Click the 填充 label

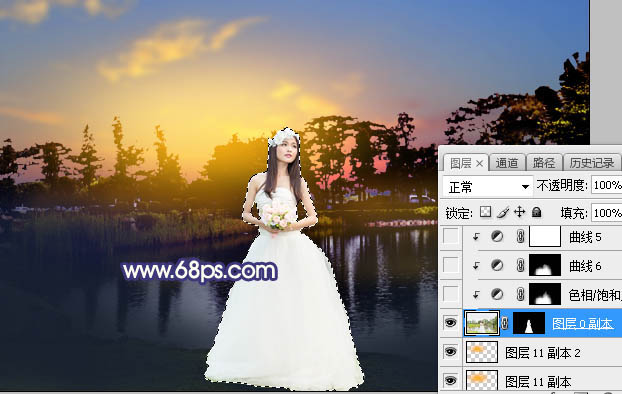click(x=574, y=213)
